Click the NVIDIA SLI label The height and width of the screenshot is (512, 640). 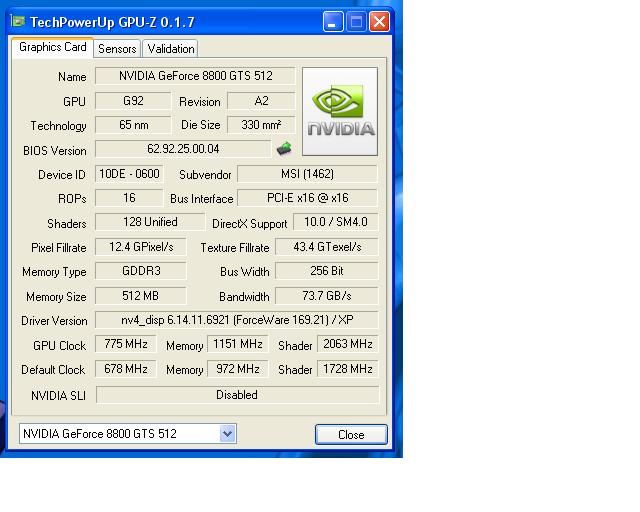tap(58, 396)
